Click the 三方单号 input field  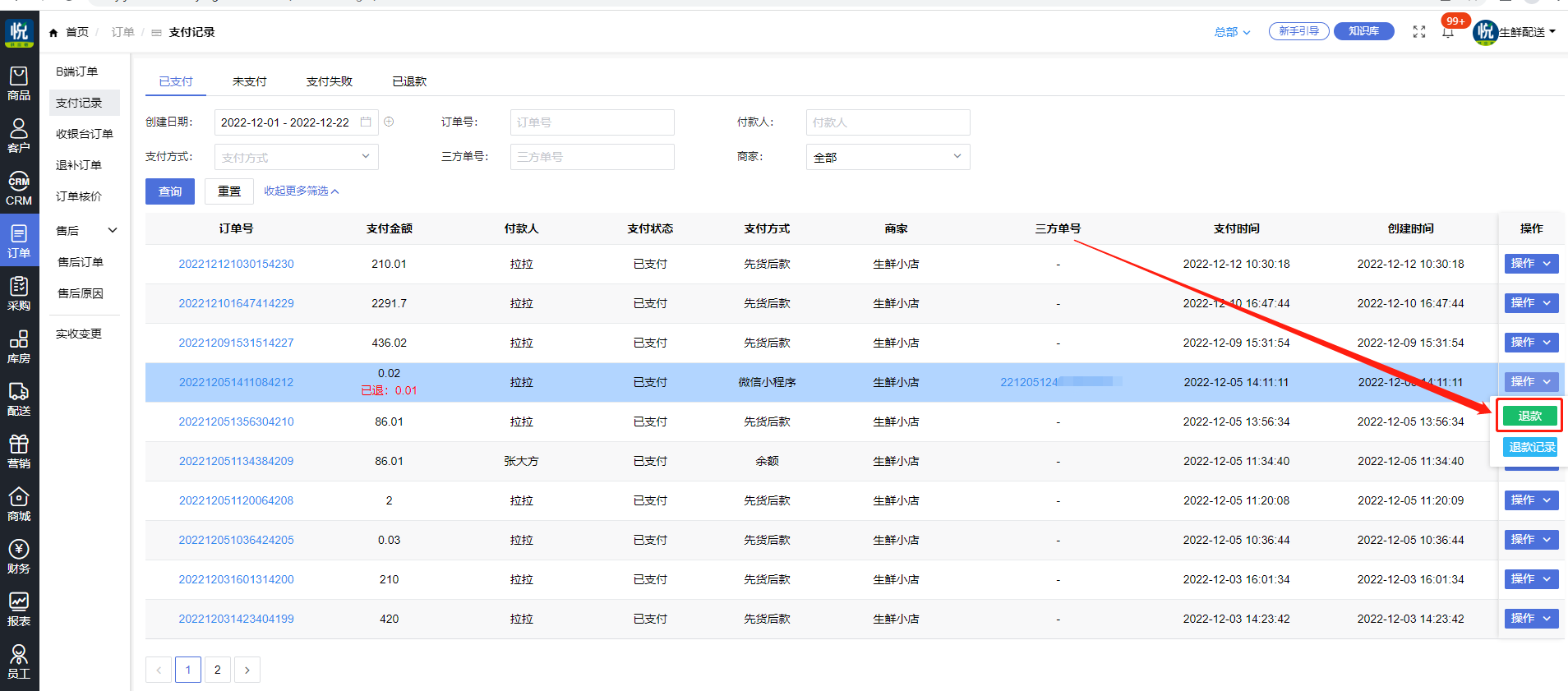(592, 157)
